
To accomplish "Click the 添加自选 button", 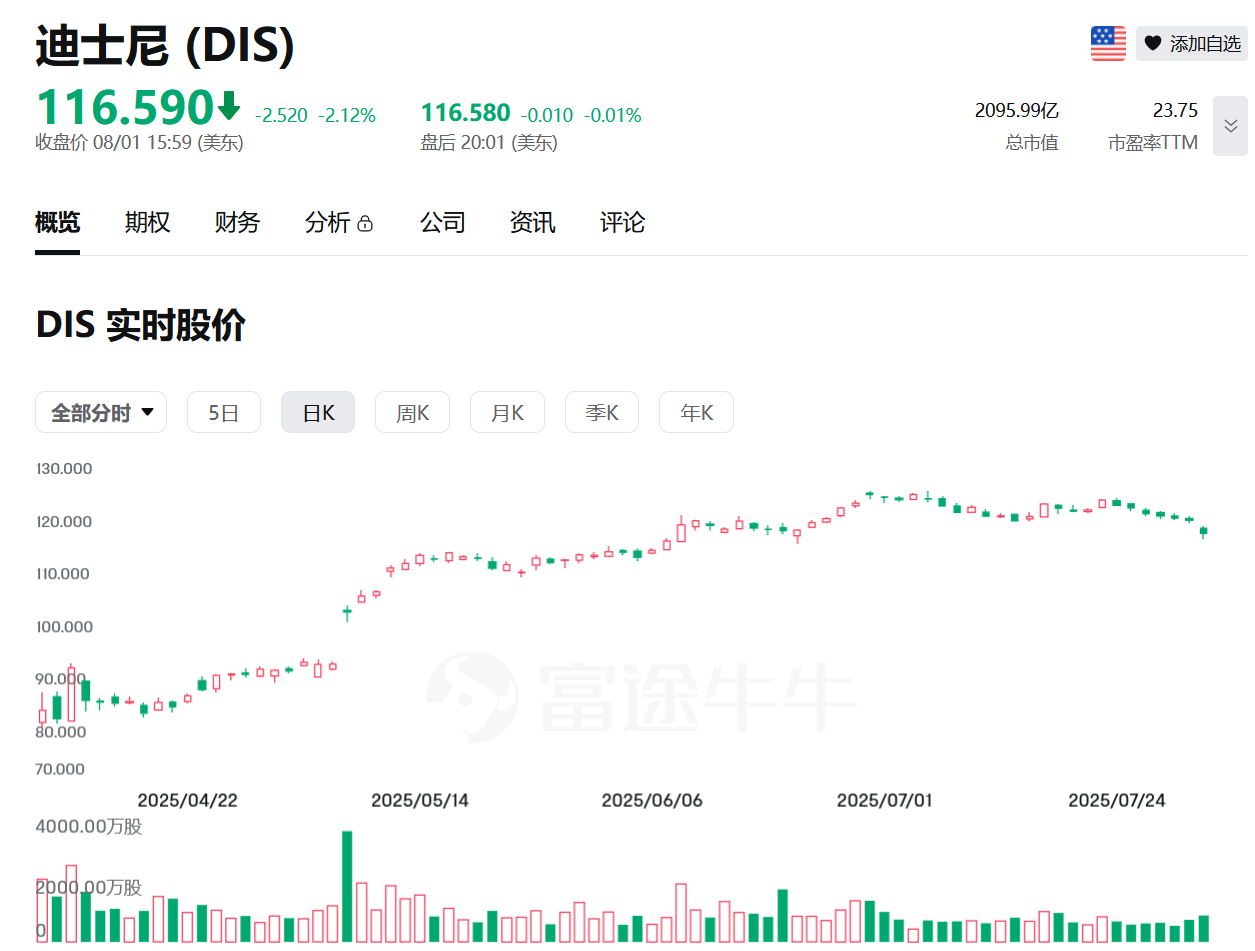I will click(1191, 43).
